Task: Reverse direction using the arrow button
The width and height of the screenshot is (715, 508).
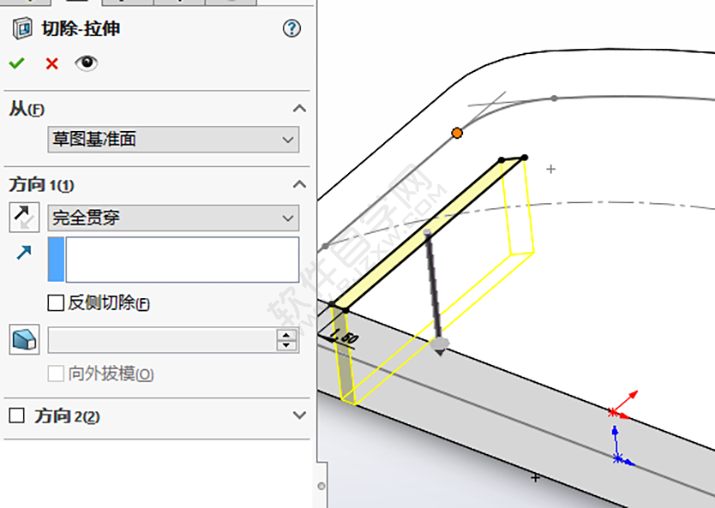Action: (x=24, y=218)
